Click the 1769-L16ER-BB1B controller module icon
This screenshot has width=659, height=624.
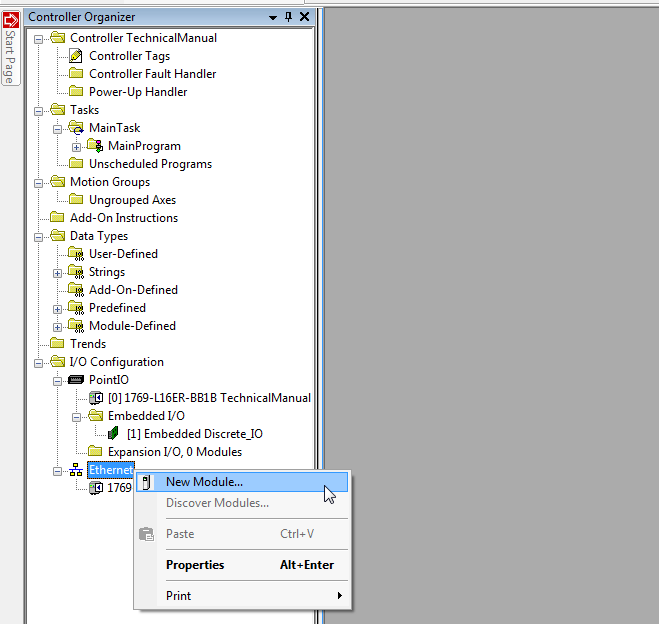tap(96, 398)
